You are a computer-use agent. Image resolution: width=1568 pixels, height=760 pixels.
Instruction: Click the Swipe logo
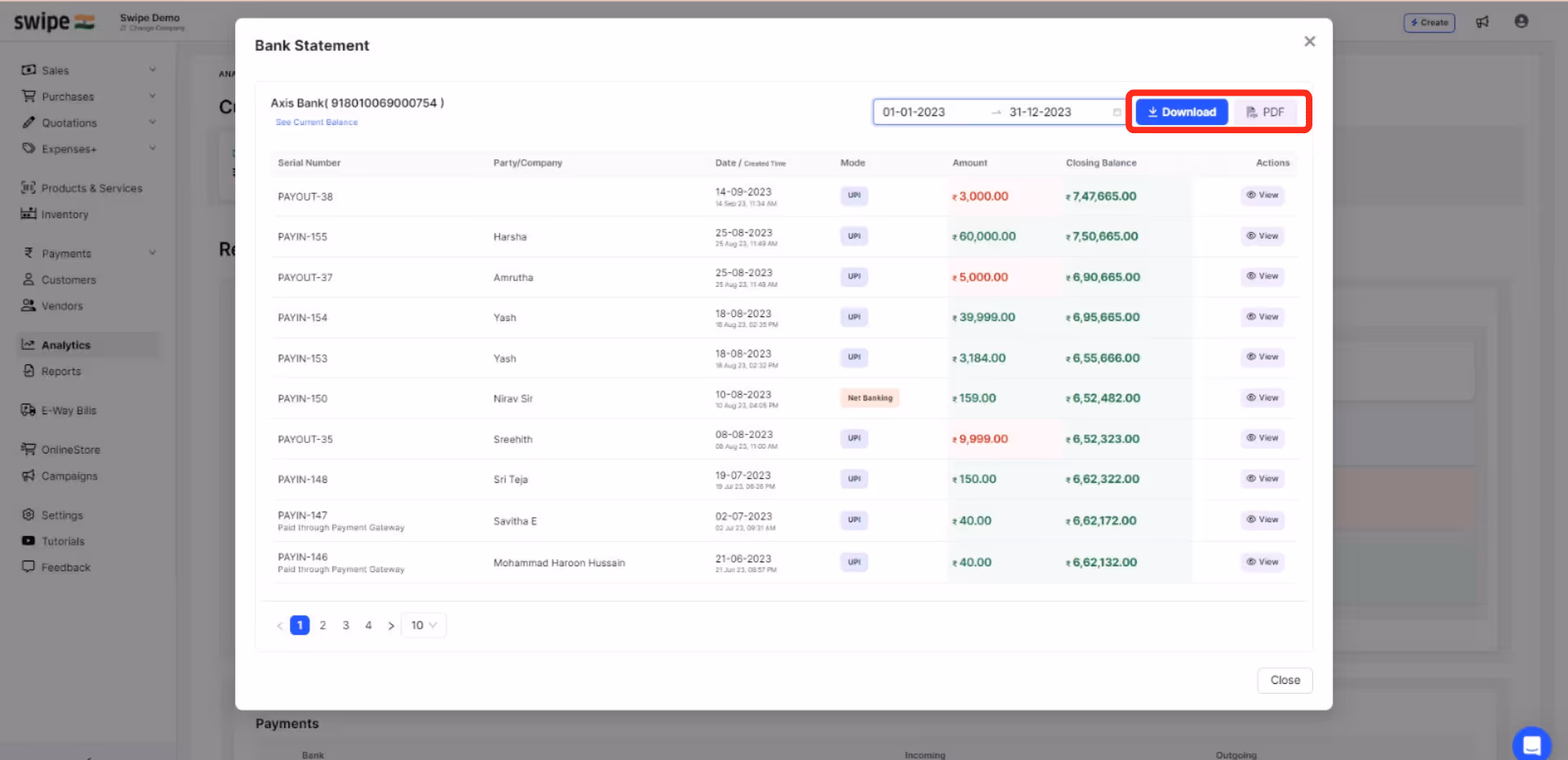[54, 22]
